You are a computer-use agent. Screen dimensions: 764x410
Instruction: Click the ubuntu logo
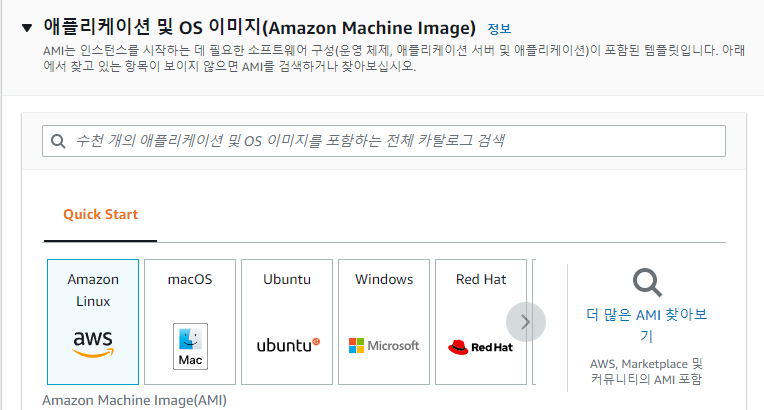(x=288, y=345)
